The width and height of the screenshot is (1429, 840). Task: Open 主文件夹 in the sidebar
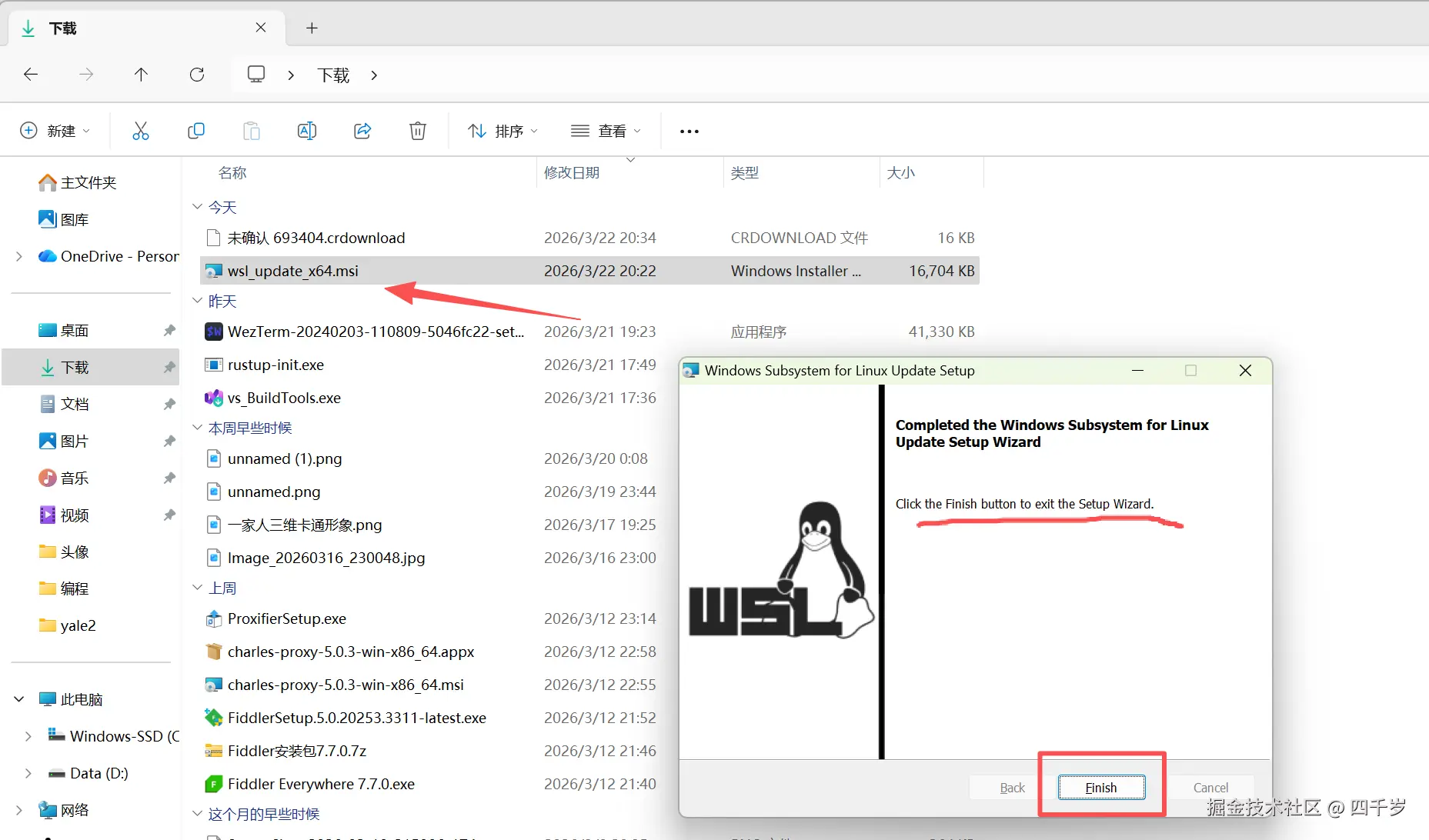[x=78, y=182]
